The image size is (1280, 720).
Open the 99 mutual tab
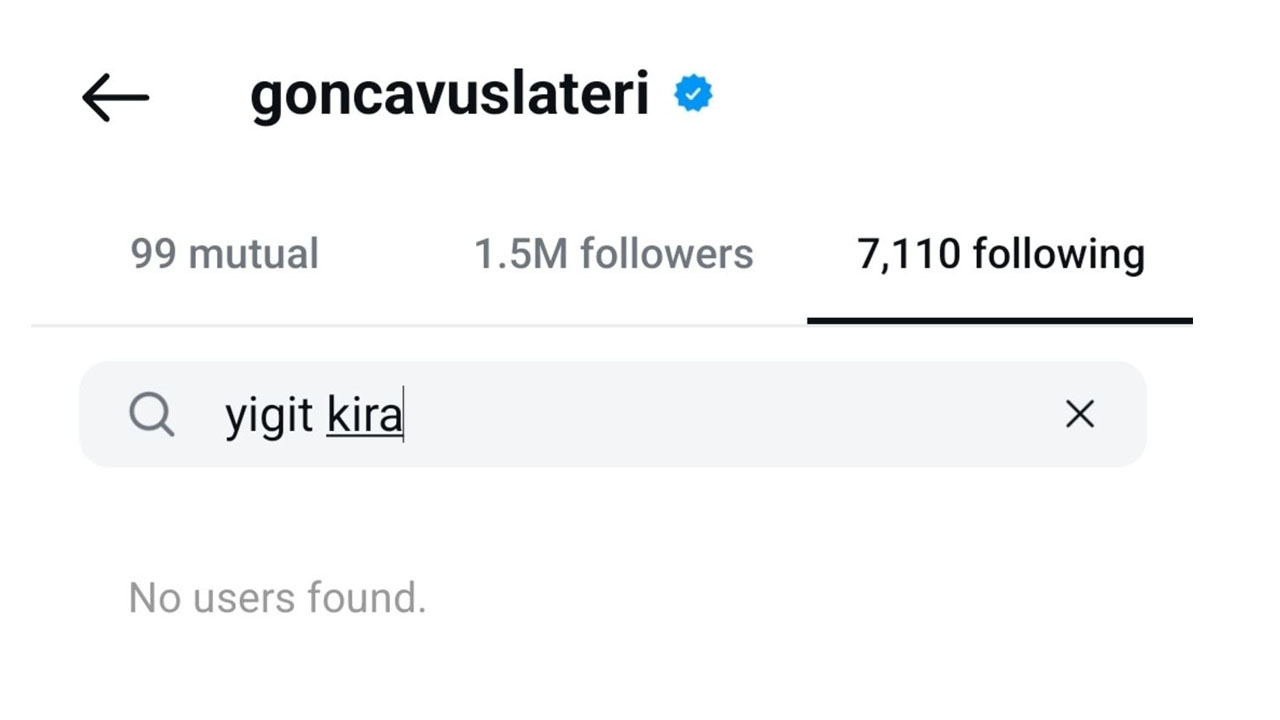coord(224,255)
